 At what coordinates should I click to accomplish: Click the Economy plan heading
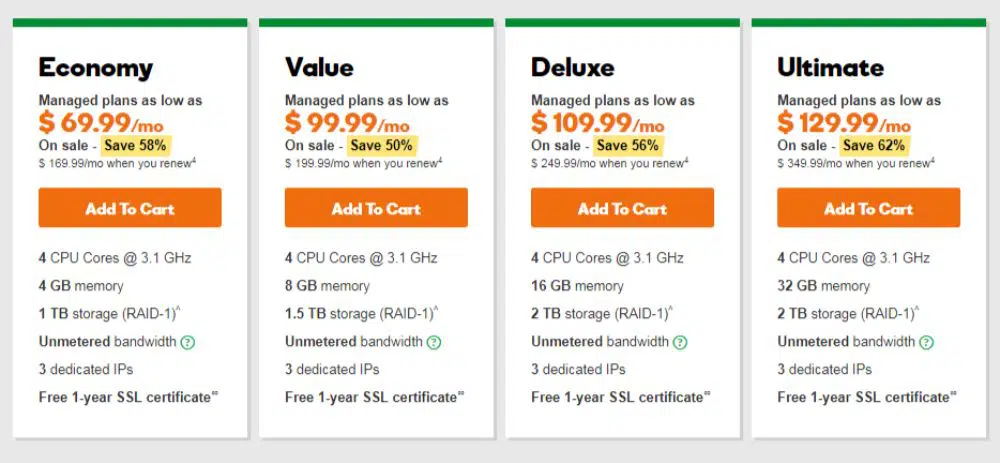click(x=96, y=68)
